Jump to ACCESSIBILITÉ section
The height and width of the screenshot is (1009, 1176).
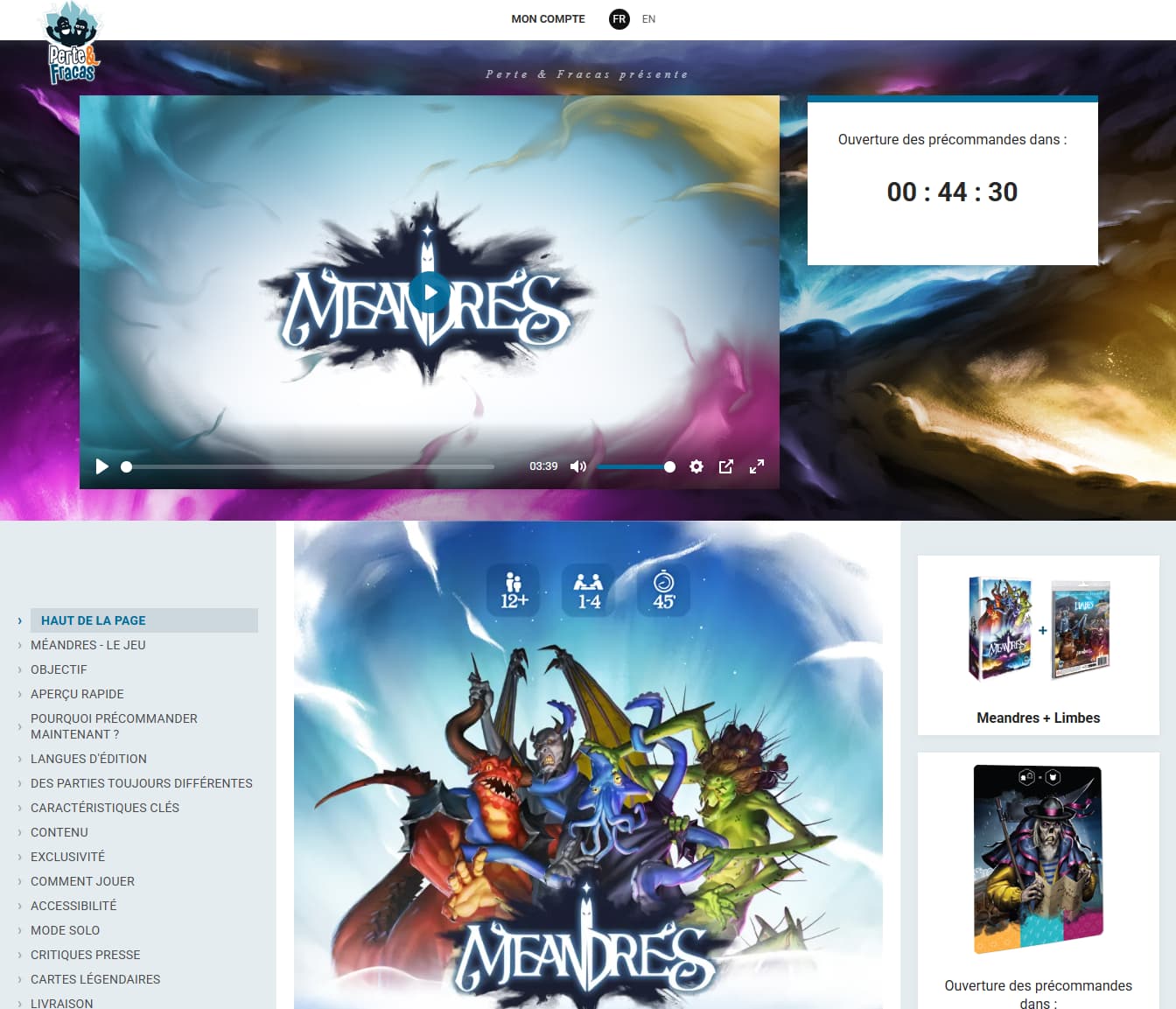coord(73,906)
